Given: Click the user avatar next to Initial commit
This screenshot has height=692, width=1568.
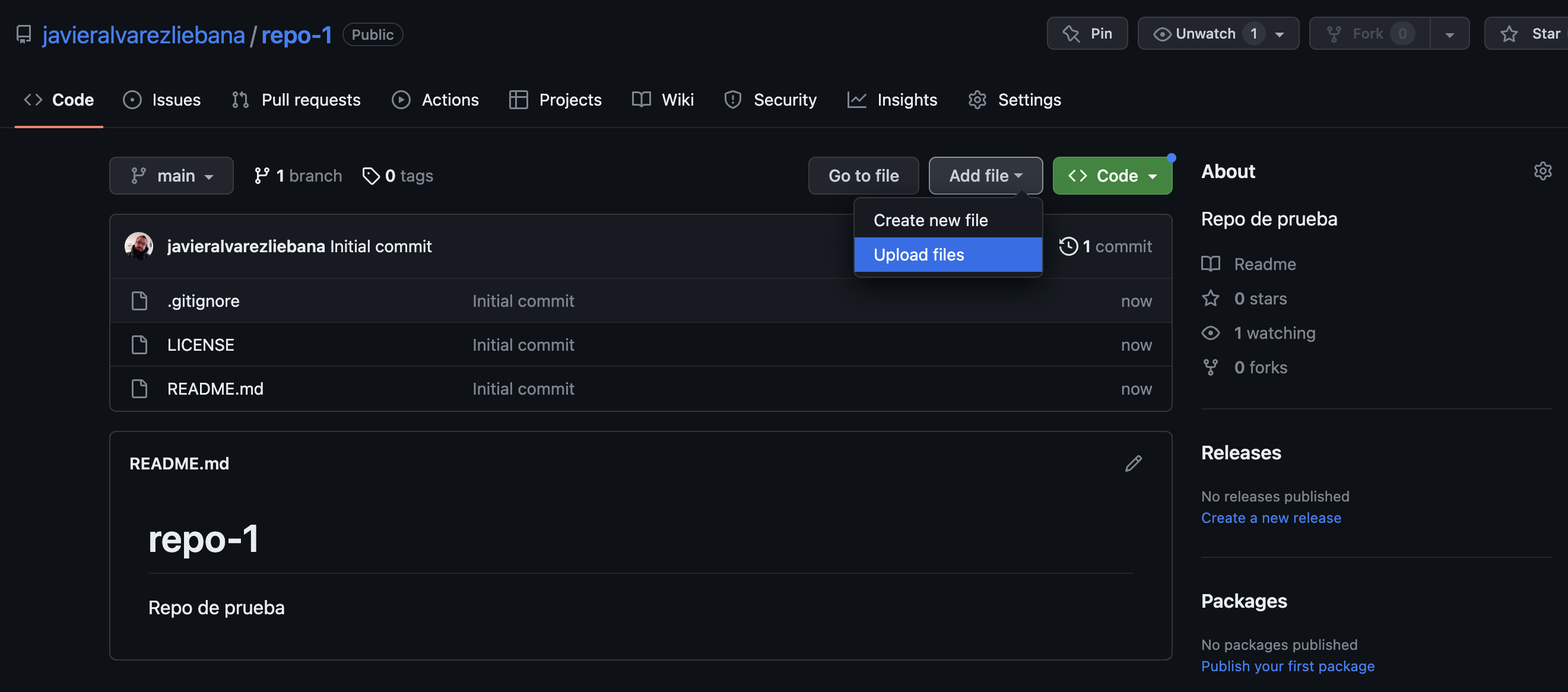Looking at the screenshot, I should (139, 246).
